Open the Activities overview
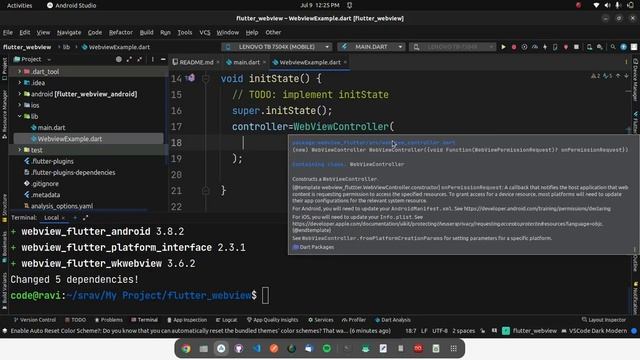 pyautogui.click(x=19, y=5)
